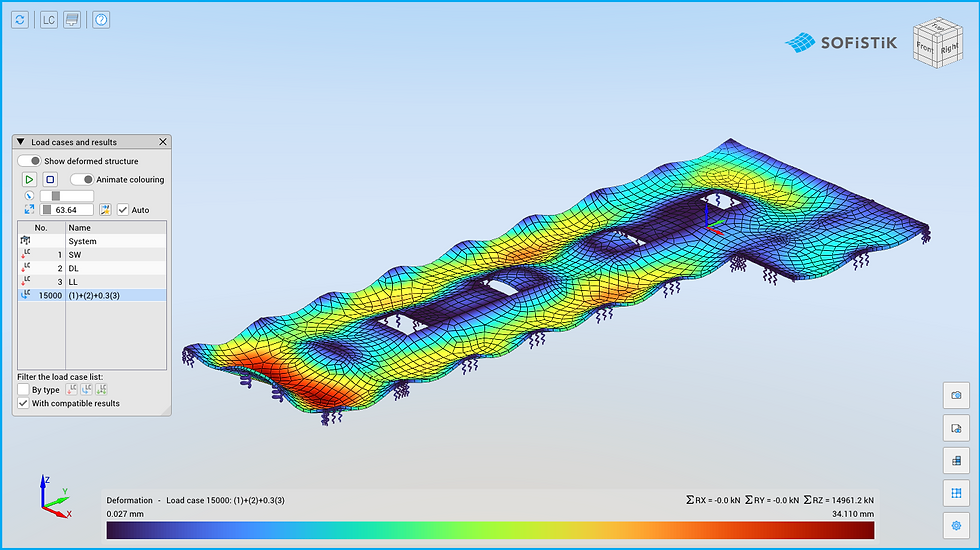
Task: Enable the By type filter checkbox
Action: (x=23, y=389)
